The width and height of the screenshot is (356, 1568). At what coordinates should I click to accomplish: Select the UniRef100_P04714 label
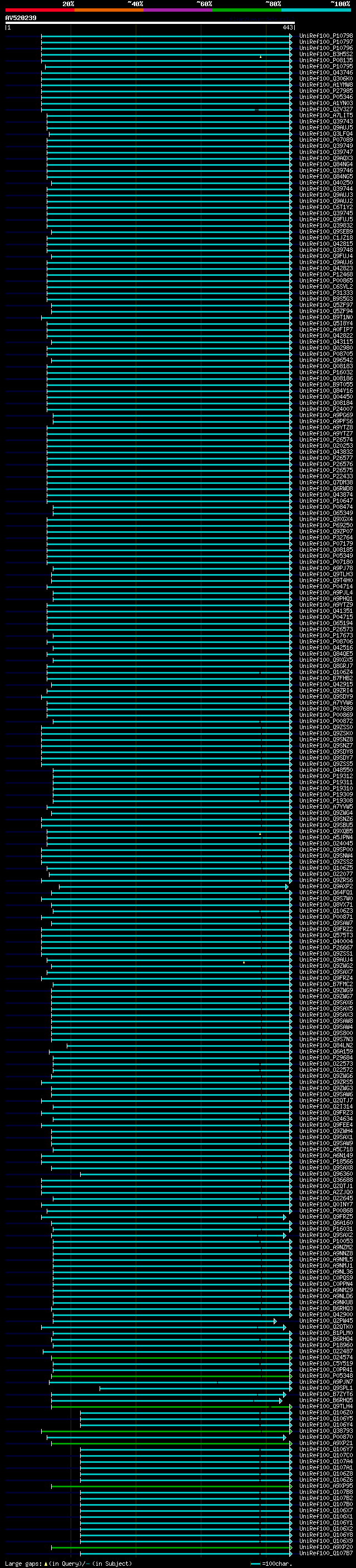pyautogui.click(x=326, y=586)
